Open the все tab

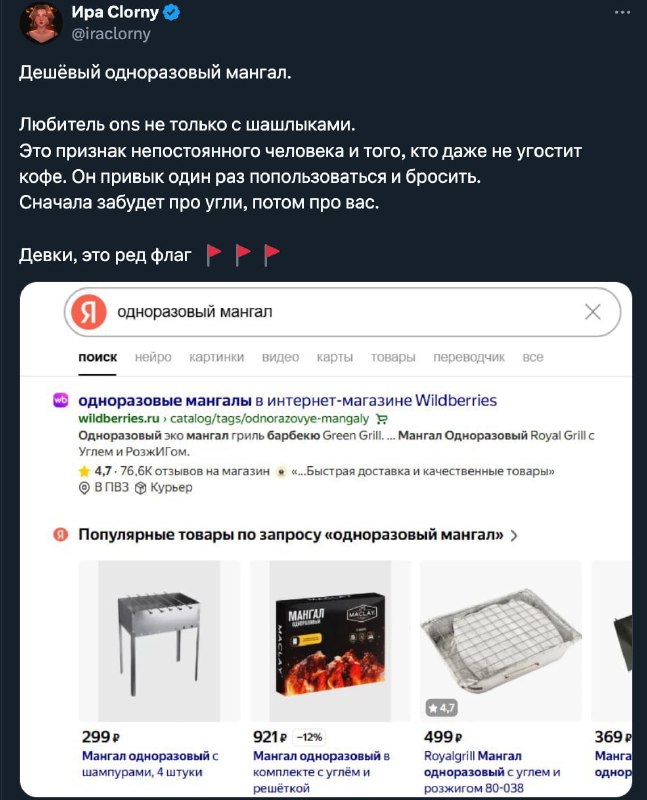pos(533,357)
